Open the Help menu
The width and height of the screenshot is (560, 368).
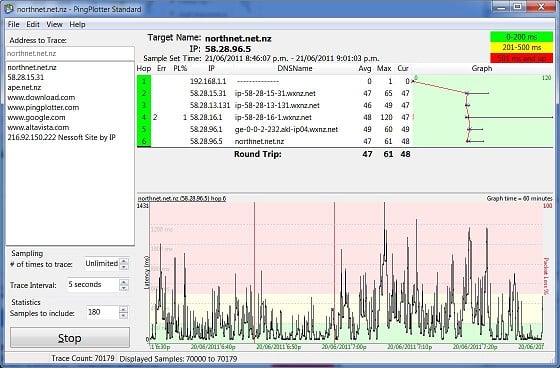pyautogui.click(x=77, y=24)
